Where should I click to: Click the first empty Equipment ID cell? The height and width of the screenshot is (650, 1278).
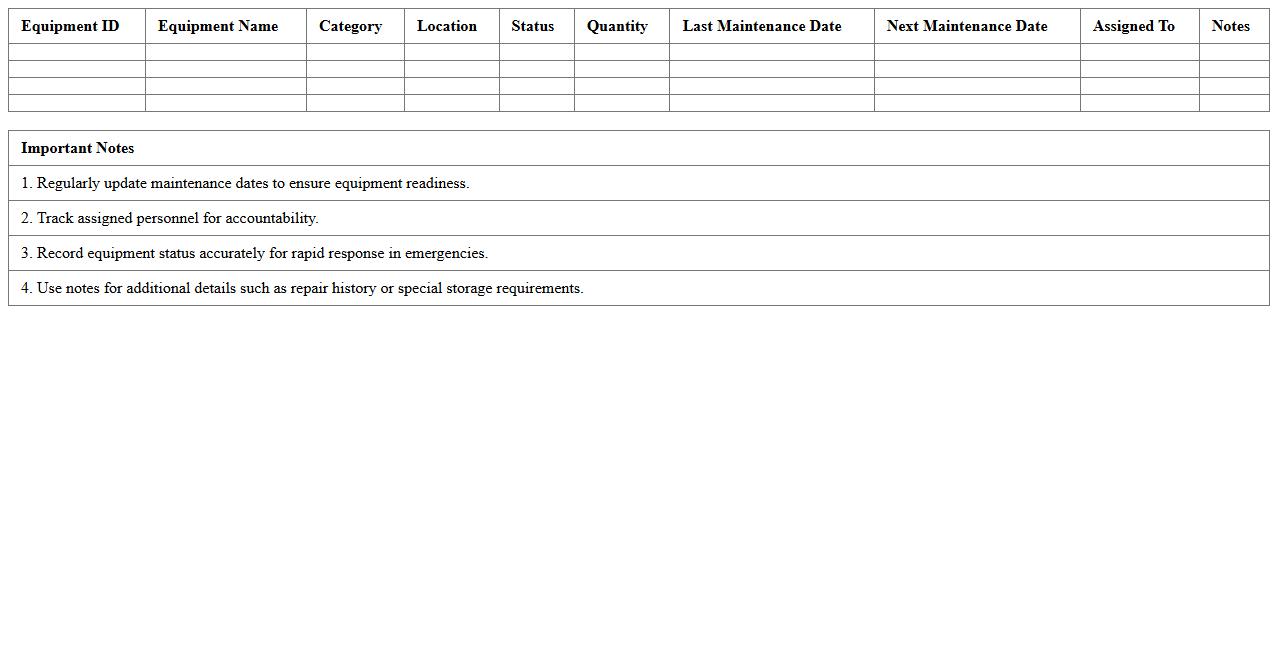point(75,52)
